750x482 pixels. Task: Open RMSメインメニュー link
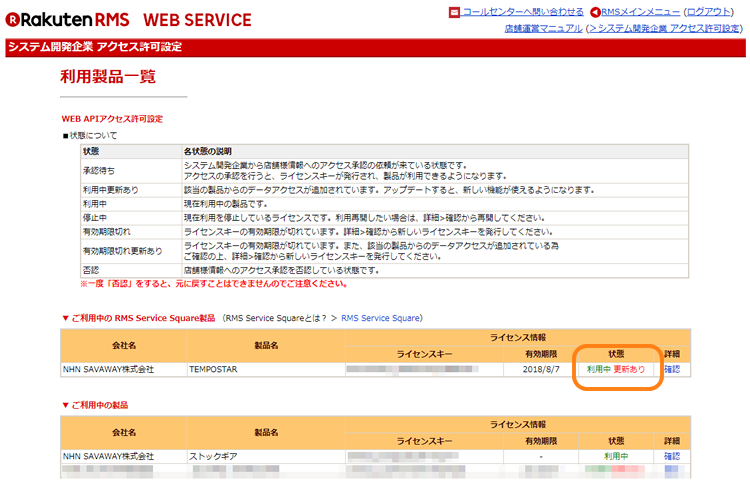click(x=640, y=12)
